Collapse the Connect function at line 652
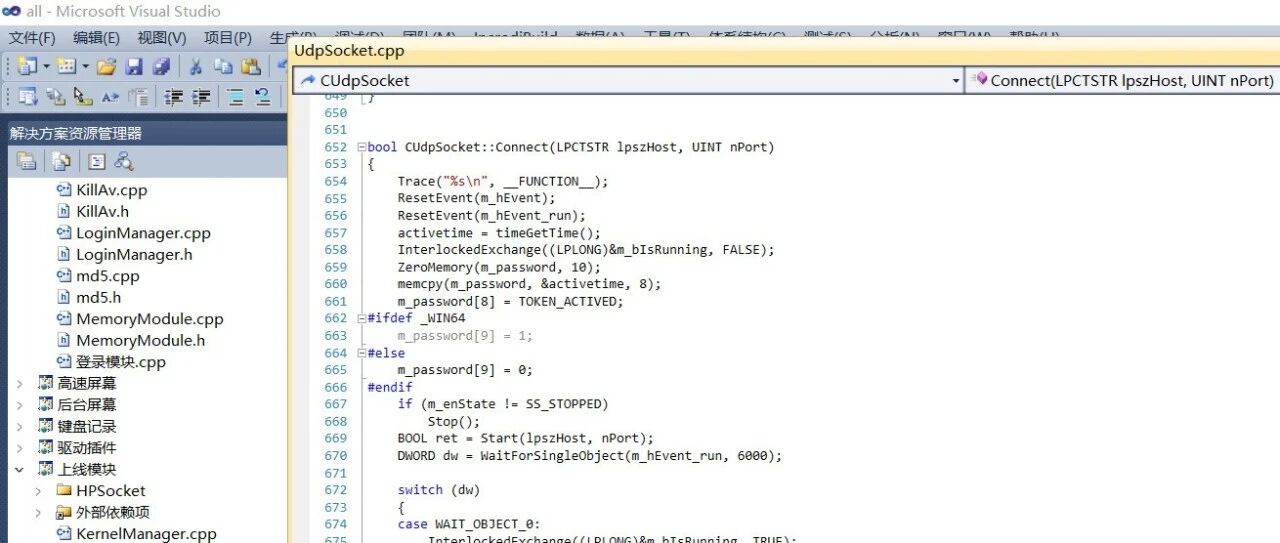Screen dimensions: 1280x543 coord(361,147)
